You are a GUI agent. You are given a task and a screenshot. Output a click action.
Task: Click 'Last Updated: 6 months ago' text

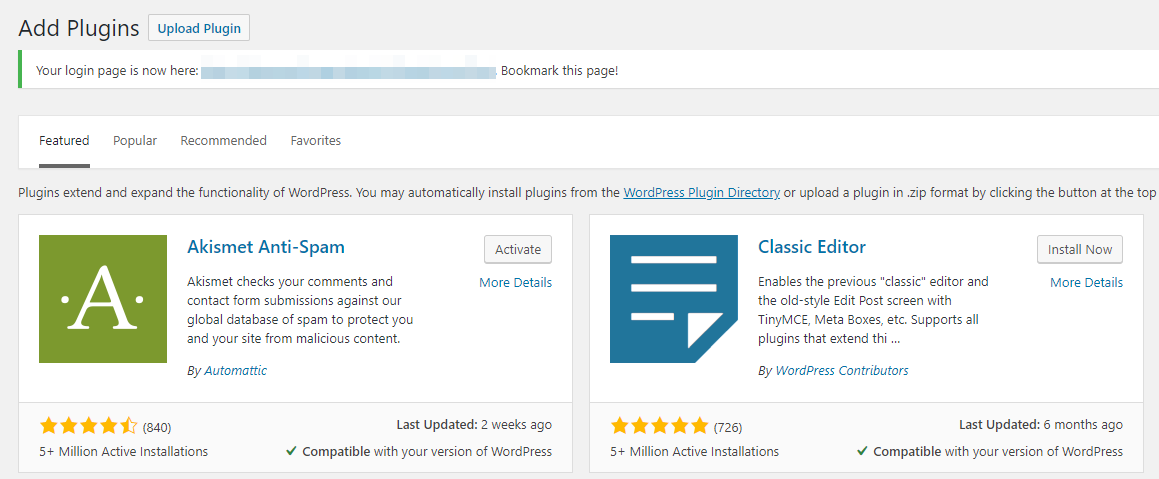pyautogui.click(x=1041, y=425)
